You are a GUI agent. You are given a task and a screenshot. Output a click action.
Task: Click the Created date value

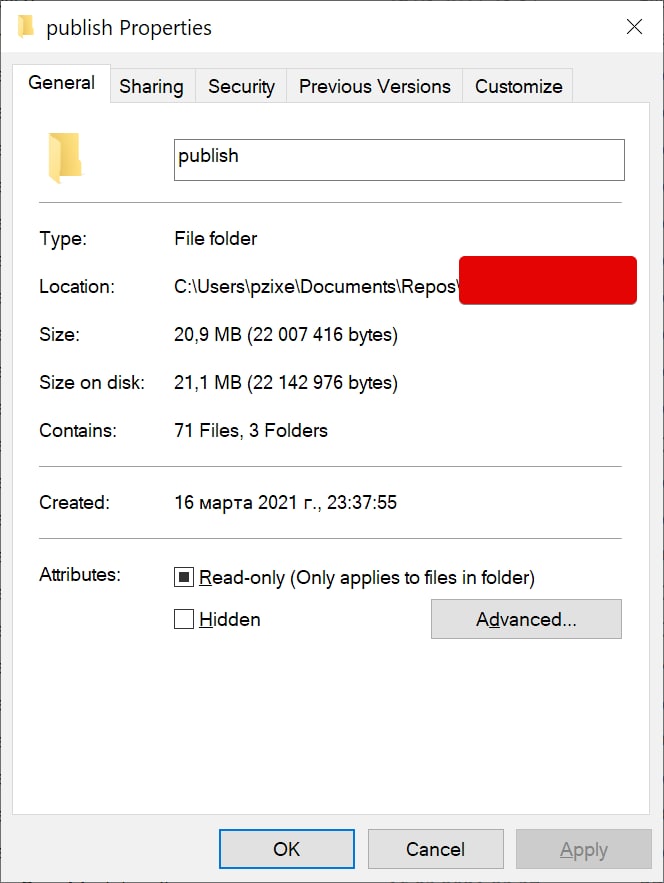click(x=286, y=502)
